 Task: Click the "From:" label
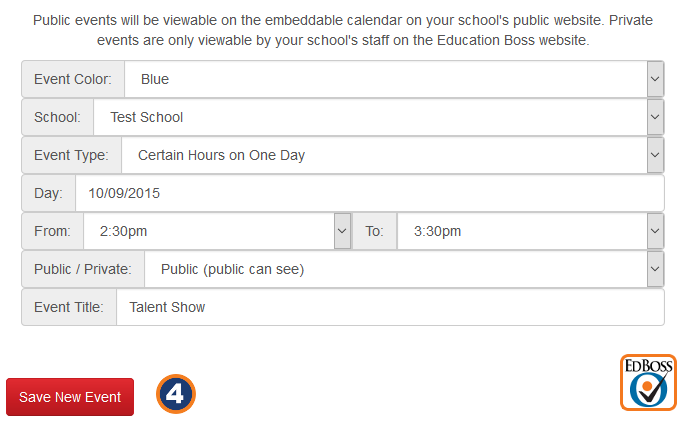tap(52, 231)
